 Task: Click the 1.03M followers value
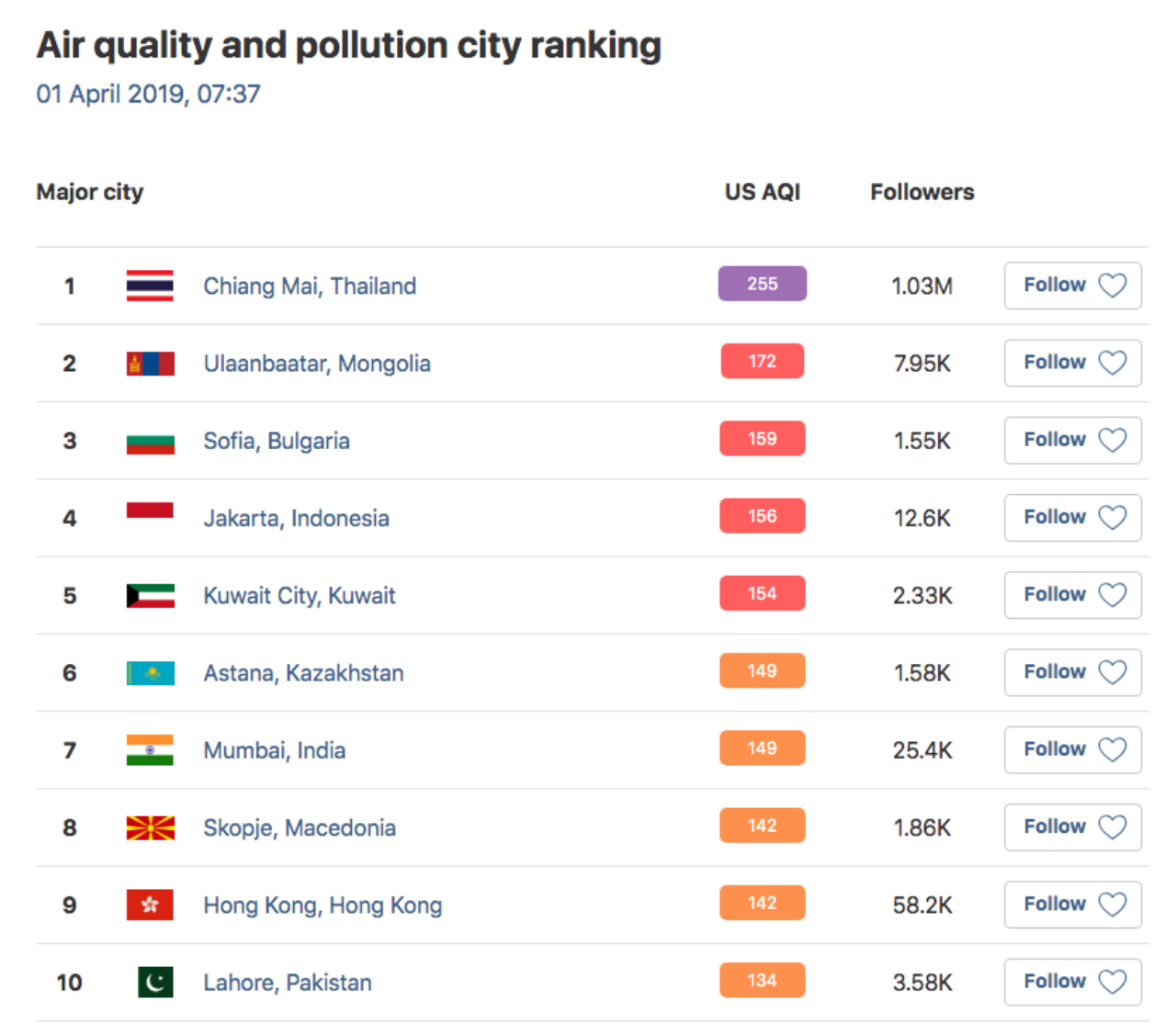pos(922,287)
